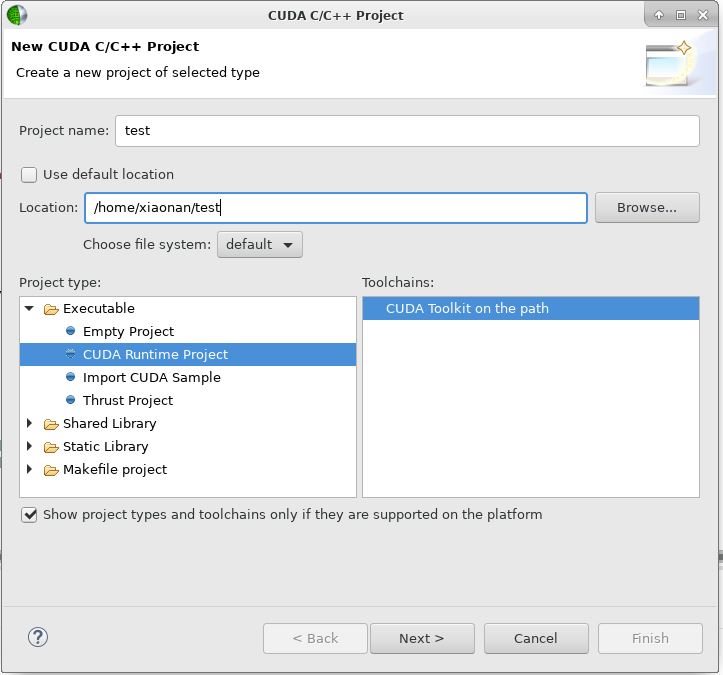The image size is (723, 675).
Task: Focus the Project name text field
Action: 407,131
